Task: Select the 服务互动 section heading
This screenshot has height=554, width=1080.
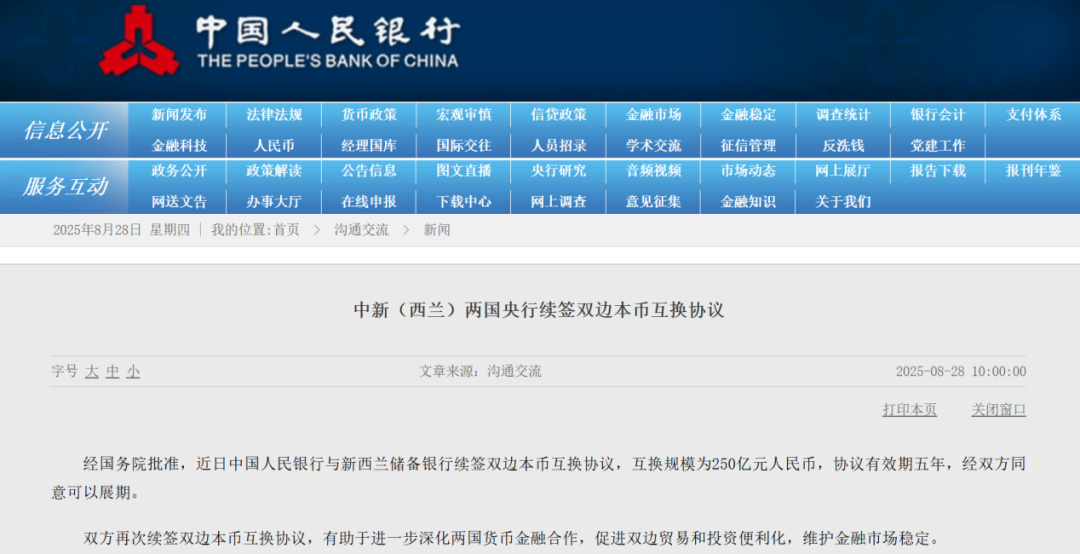Action: 66,187
